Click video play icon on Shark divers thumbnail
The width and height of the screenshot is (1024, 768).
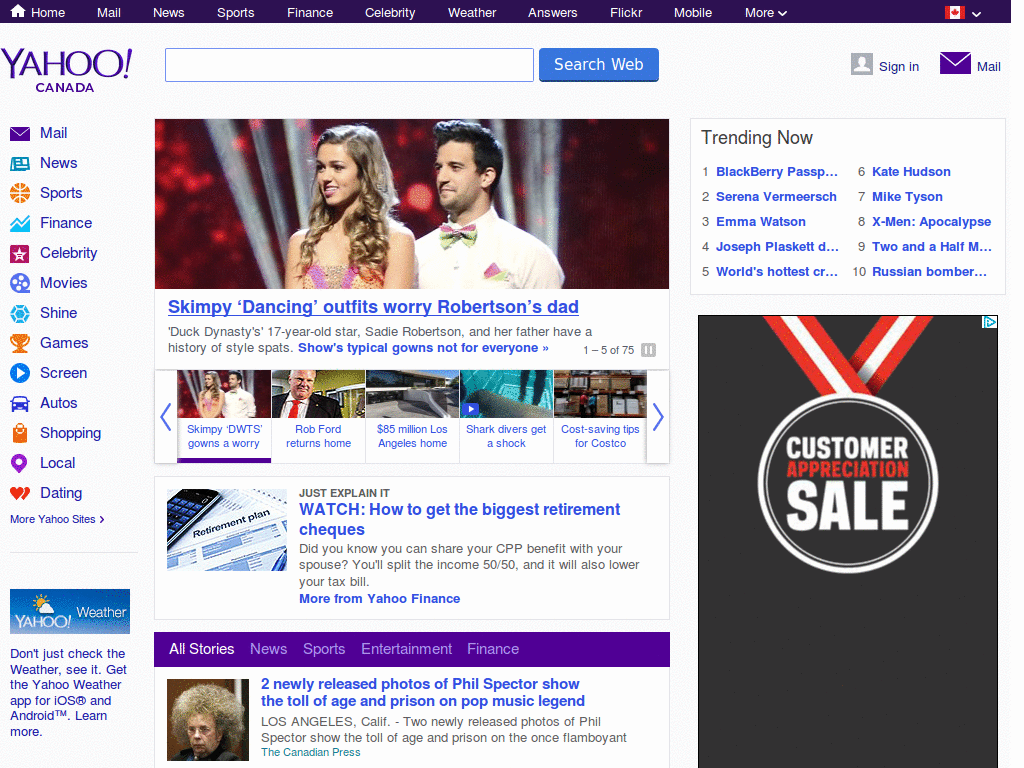pos(470,409)
